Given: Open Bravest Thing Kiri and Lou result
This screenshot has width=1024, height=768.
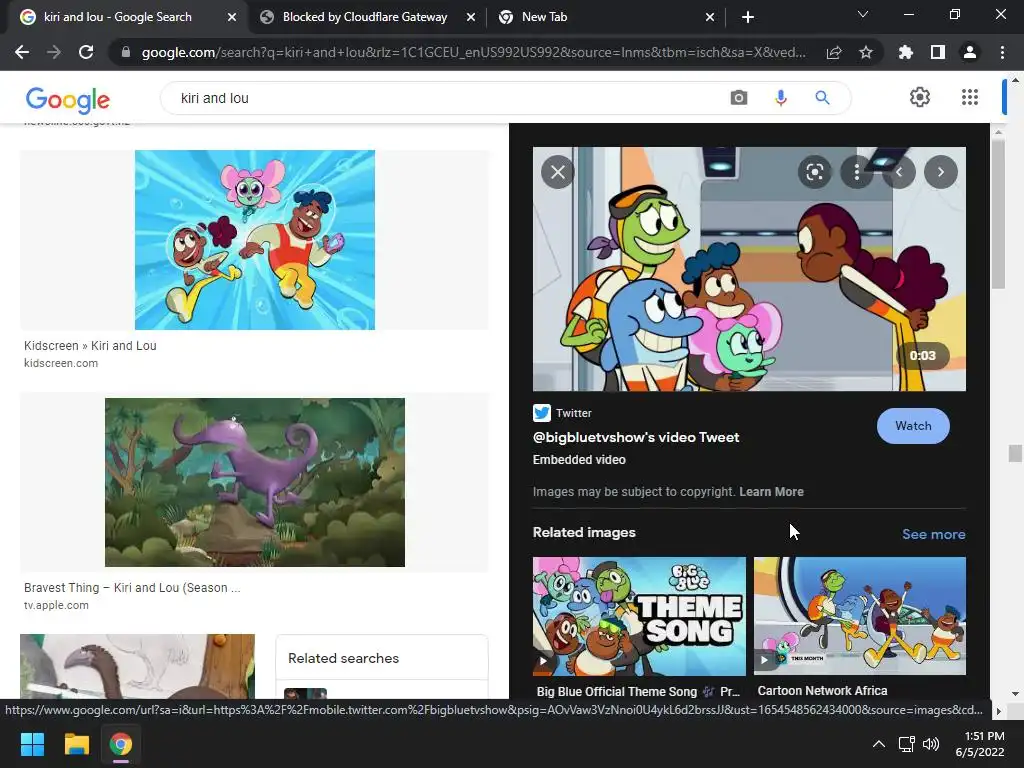Looking at the screenshot, I should click(132, 588).
